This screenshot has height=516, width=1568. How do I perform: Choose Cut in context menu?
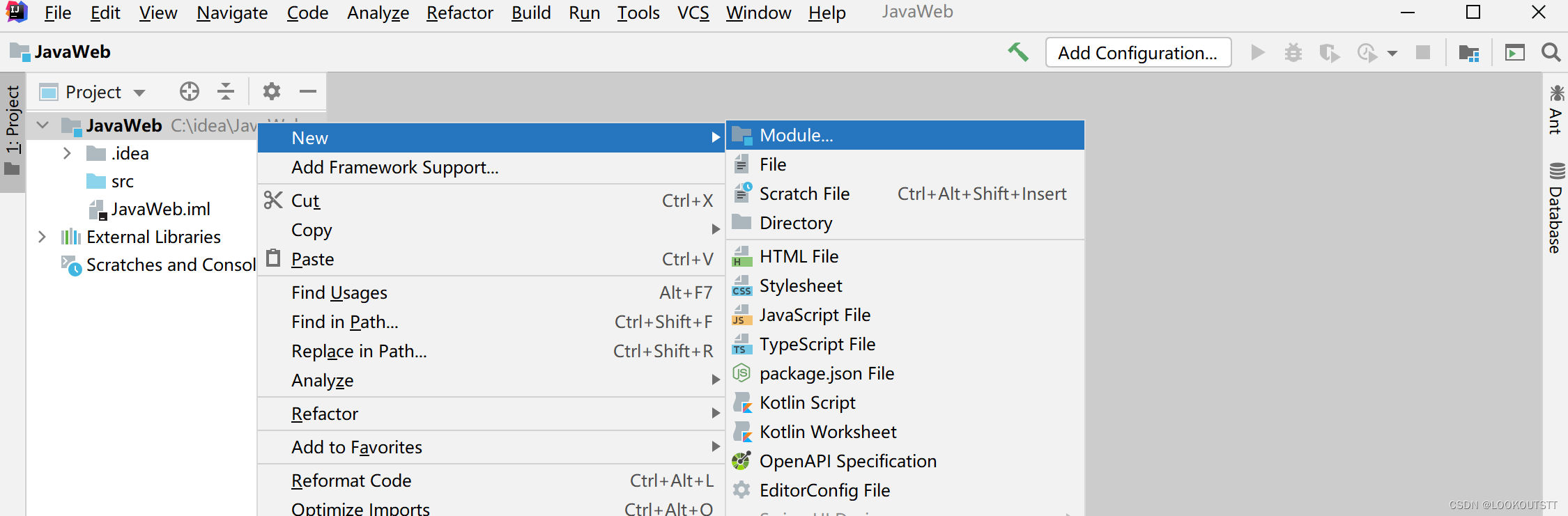point(491,201)
